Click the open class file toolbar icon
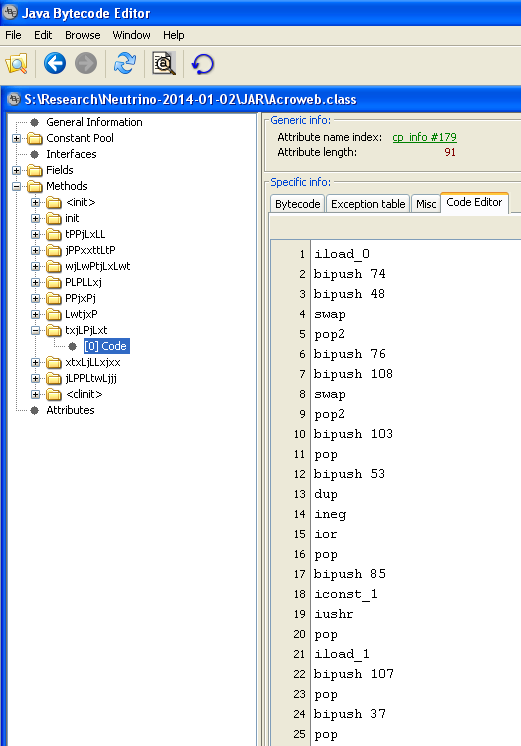The image size is (521, 746). [17, 63]
